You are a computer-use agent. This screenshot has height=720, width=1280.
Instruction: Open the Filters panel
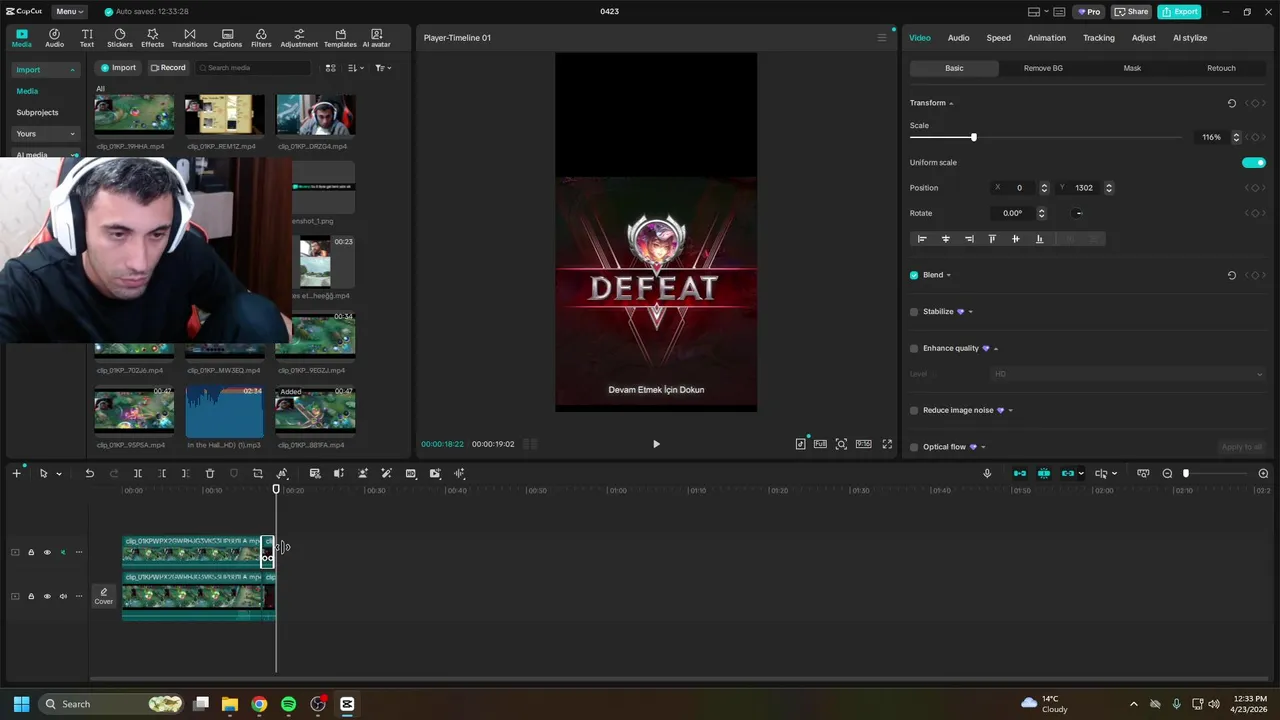point(261,38)
